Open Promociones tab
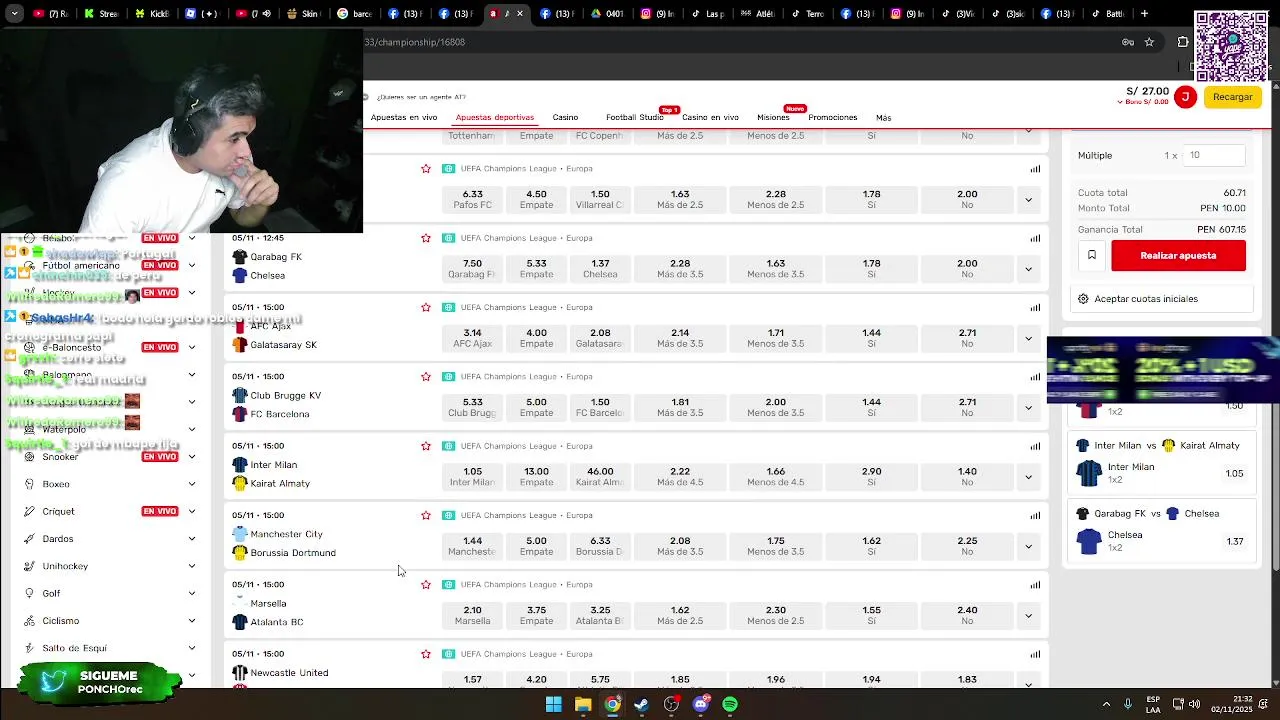 point(833,117)
